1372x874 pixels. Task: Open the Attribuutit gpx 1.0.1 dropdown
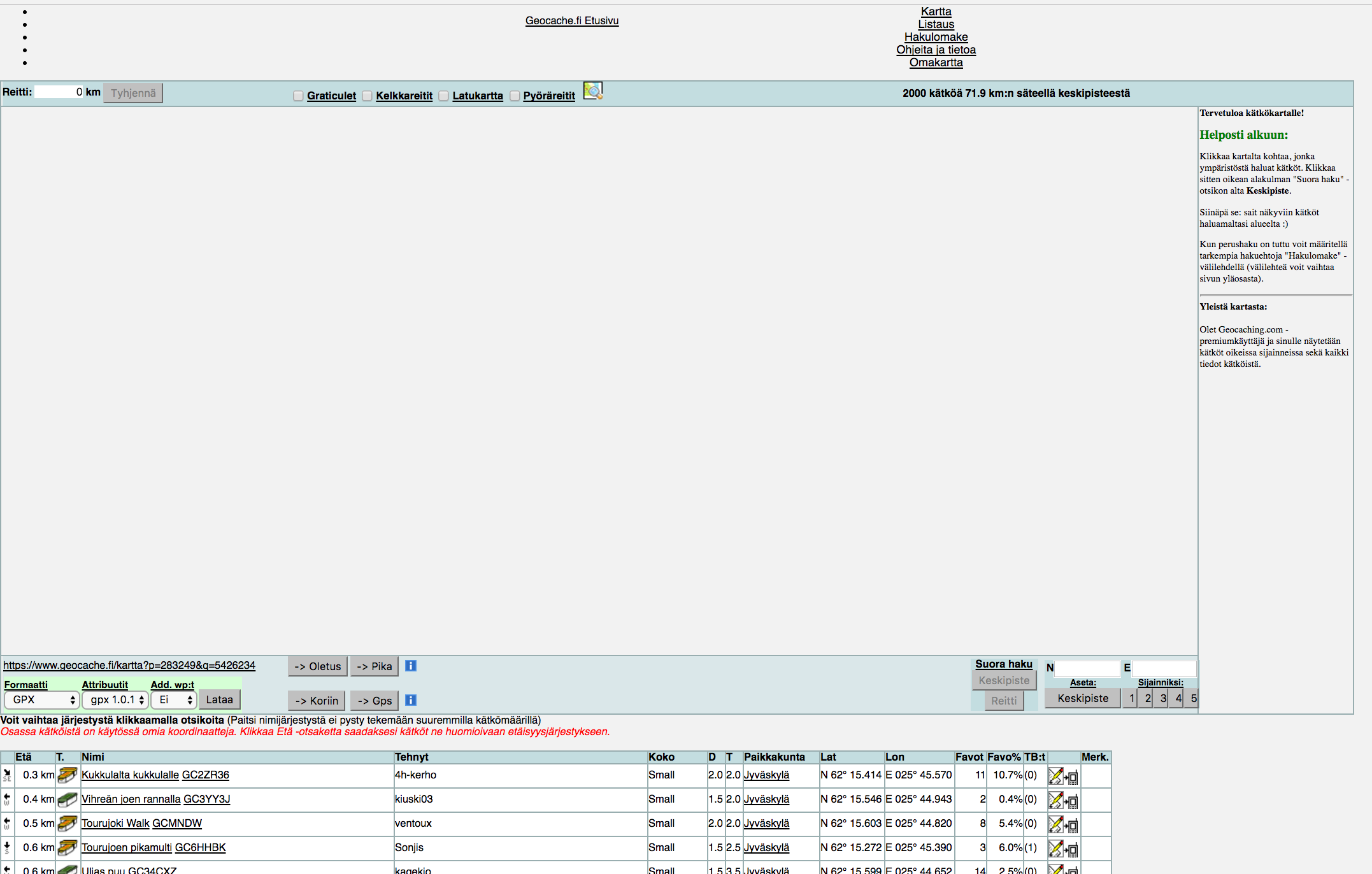tap(115, 699)
